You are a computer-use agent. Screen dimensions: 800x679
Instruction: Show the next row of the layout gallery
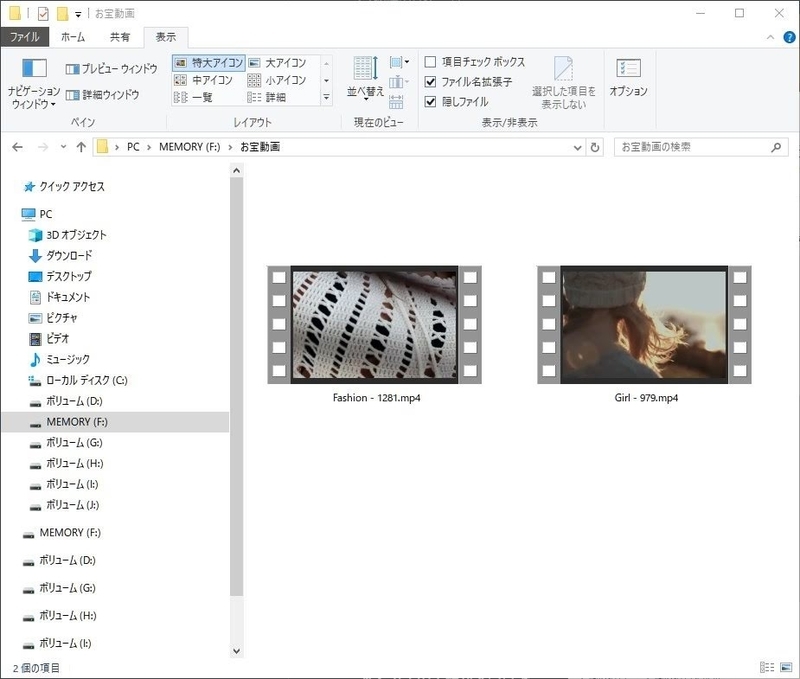(x=327, y=80)
